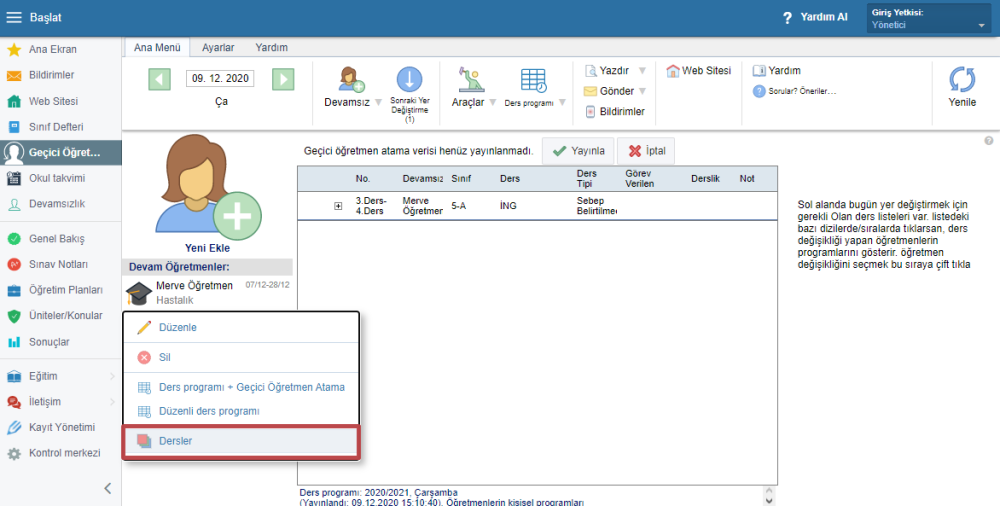Click Bildirimler in the toolbar
Image resolution: width=1000 pixels, height=506 pixels.
615,112
